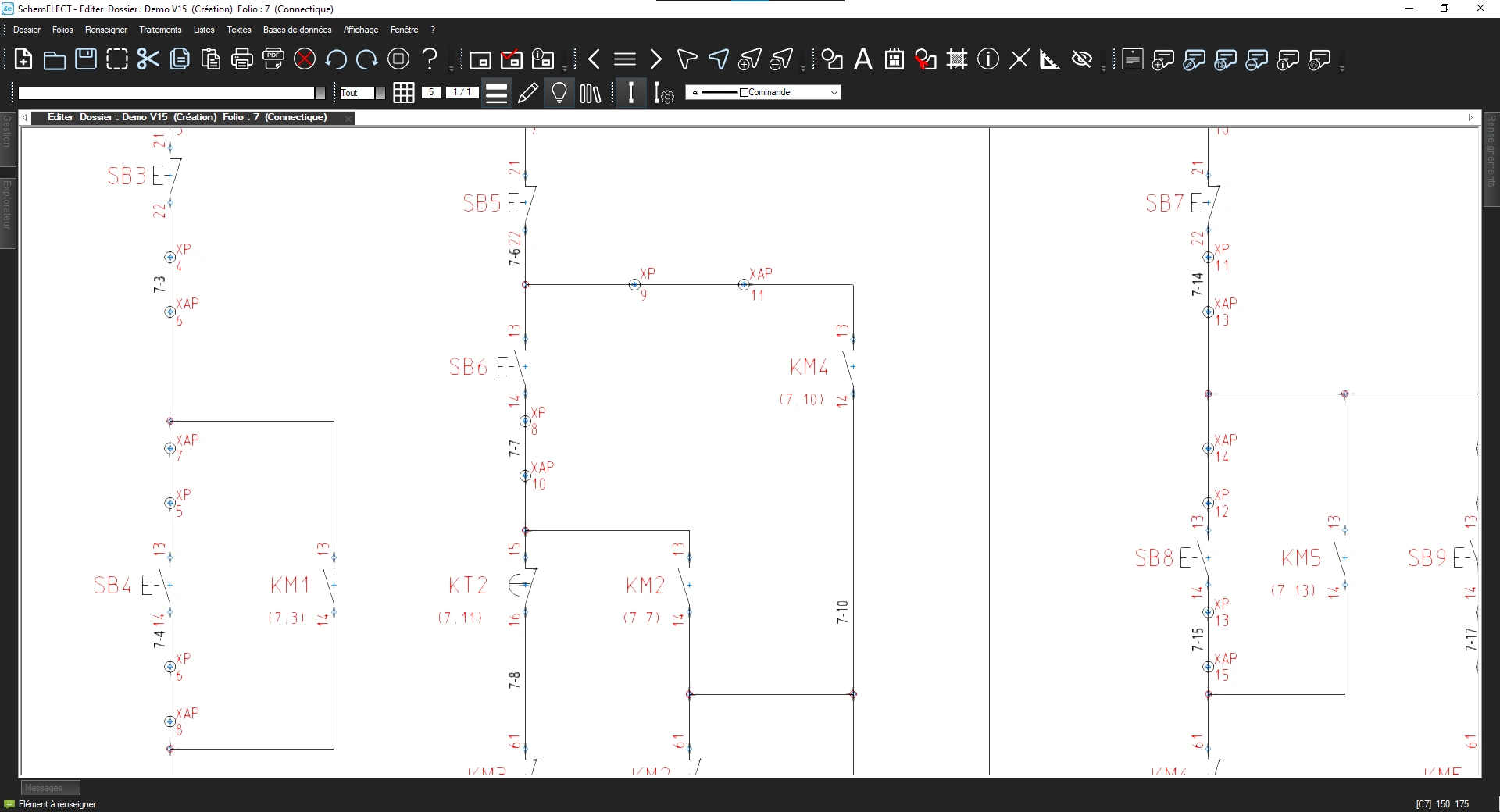
Task: Toggle the grid display icon
Action: click(404, 93)
